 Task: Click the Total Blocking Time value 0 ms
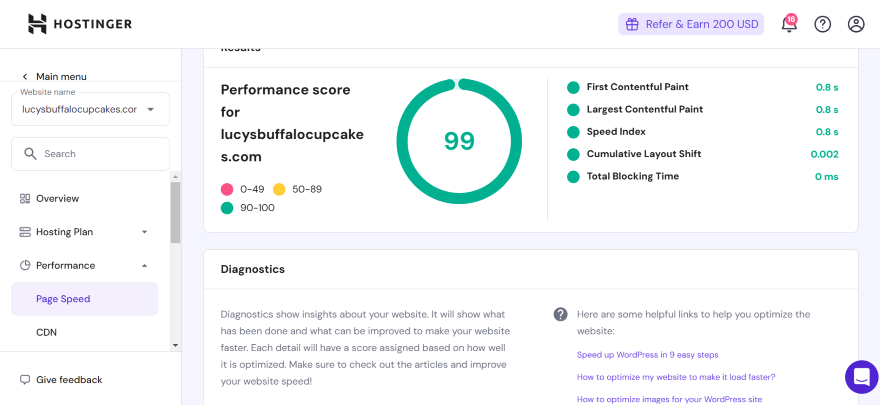tap(827, 177)
